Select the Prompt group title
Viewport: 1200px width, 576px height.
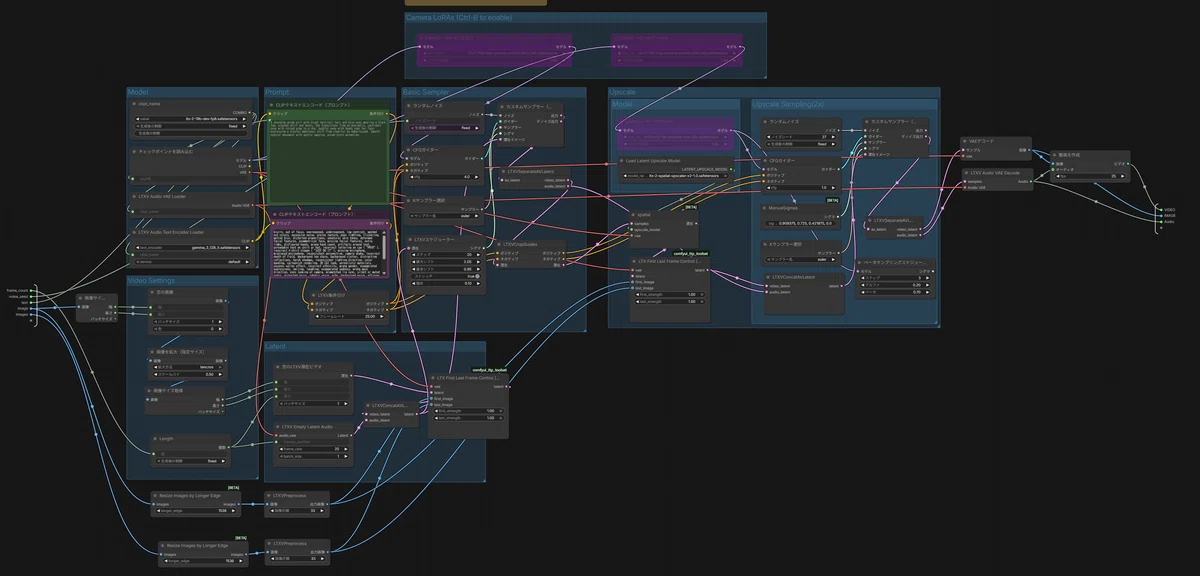point(277,92)
